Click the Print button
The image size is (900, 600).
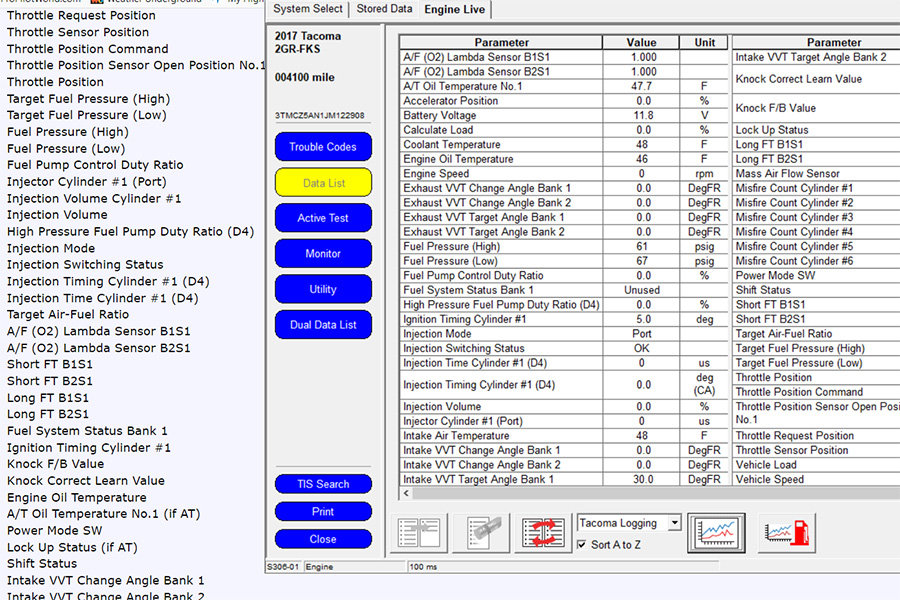[323, 512]
